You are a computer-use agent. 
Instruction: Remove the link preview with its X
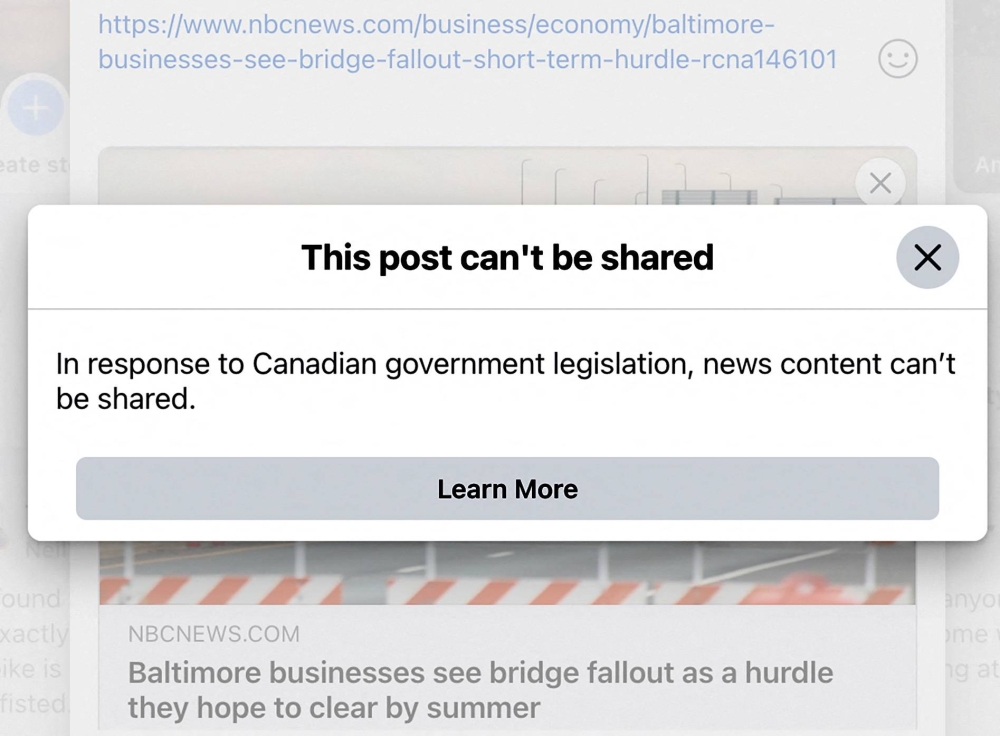click(880, 183)
